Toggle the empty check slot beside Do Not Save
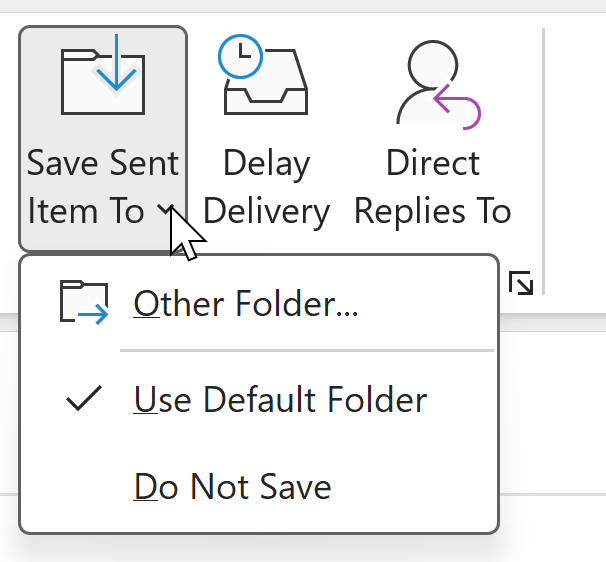The height and width of the screenshot is (562, 606). coord(84,487)
